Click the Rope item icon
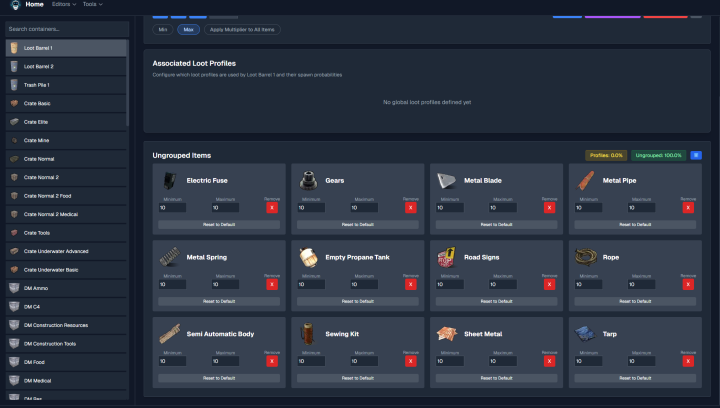 pyautogui.click(x=586, y=257)
